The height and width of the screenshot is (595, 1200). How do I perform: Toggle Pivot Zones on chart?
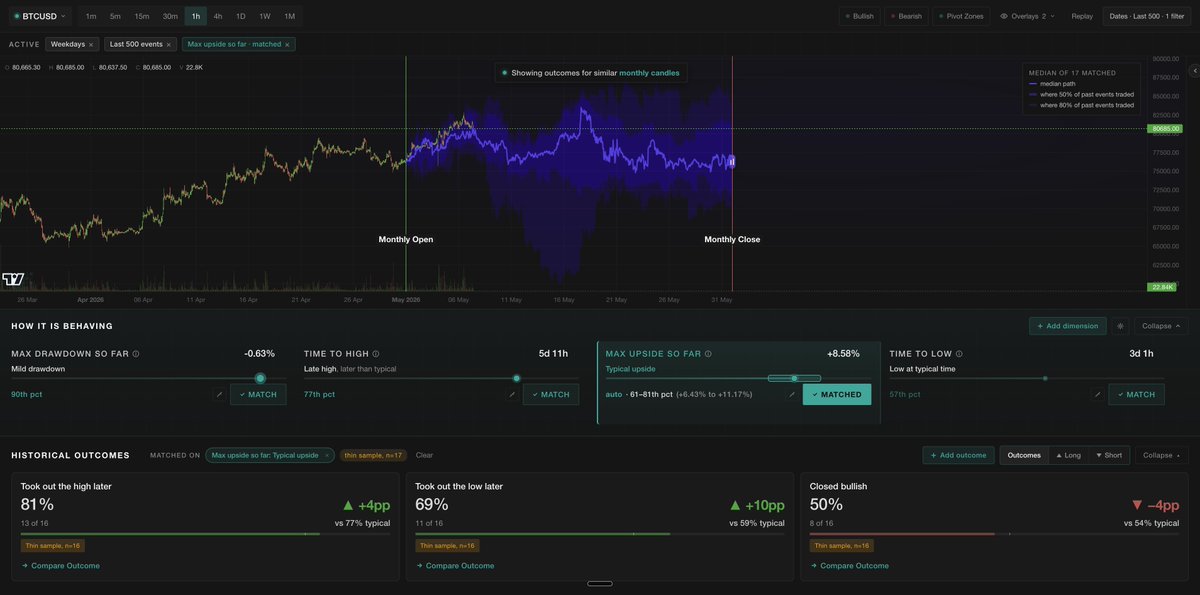(961, 16)
